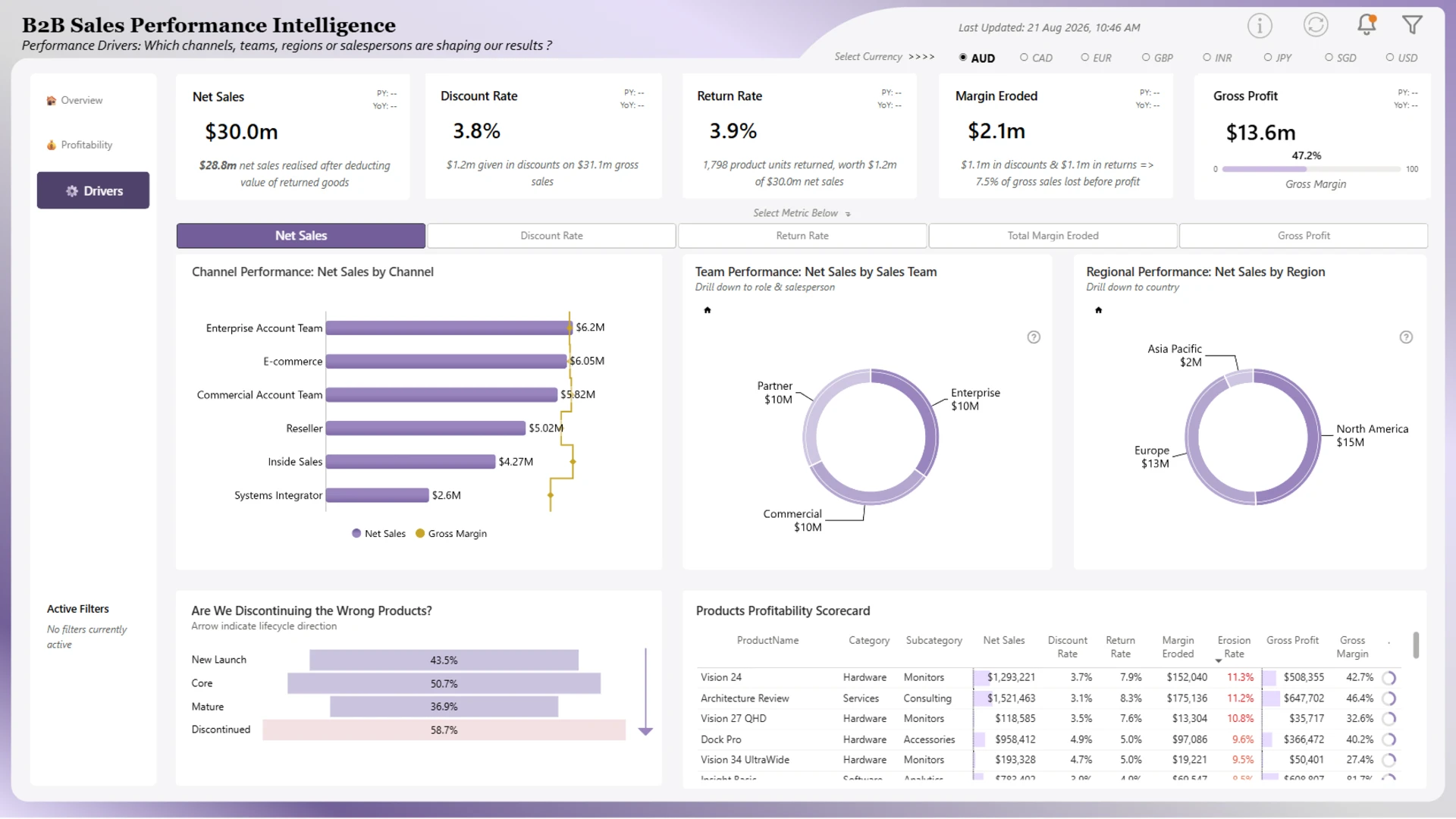Click the Gross Margin 47.2% progress bar
Image resolution: width=1456 pixels, height=819 pixels.
(1312, 169)
